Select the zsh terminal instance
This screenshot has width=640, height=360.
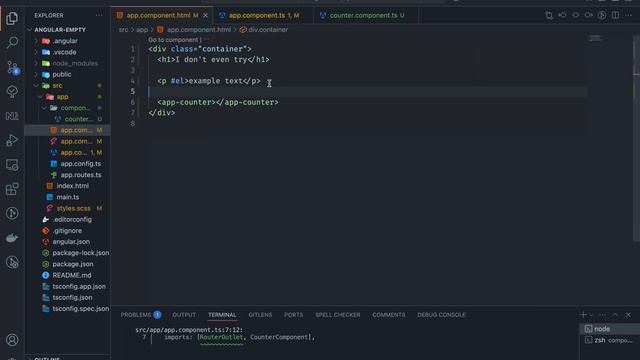[x=610, y=340]
